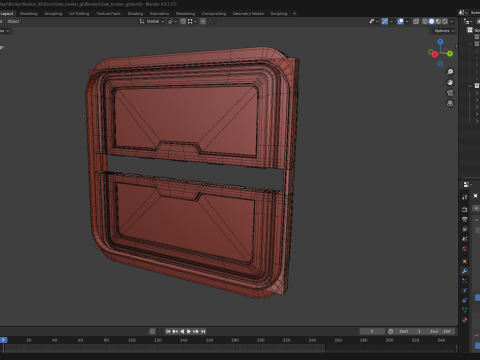This screenshot has width=480, height=360.
Task: Toggle snapping magnet in viewport header
Action: point(183,21)
